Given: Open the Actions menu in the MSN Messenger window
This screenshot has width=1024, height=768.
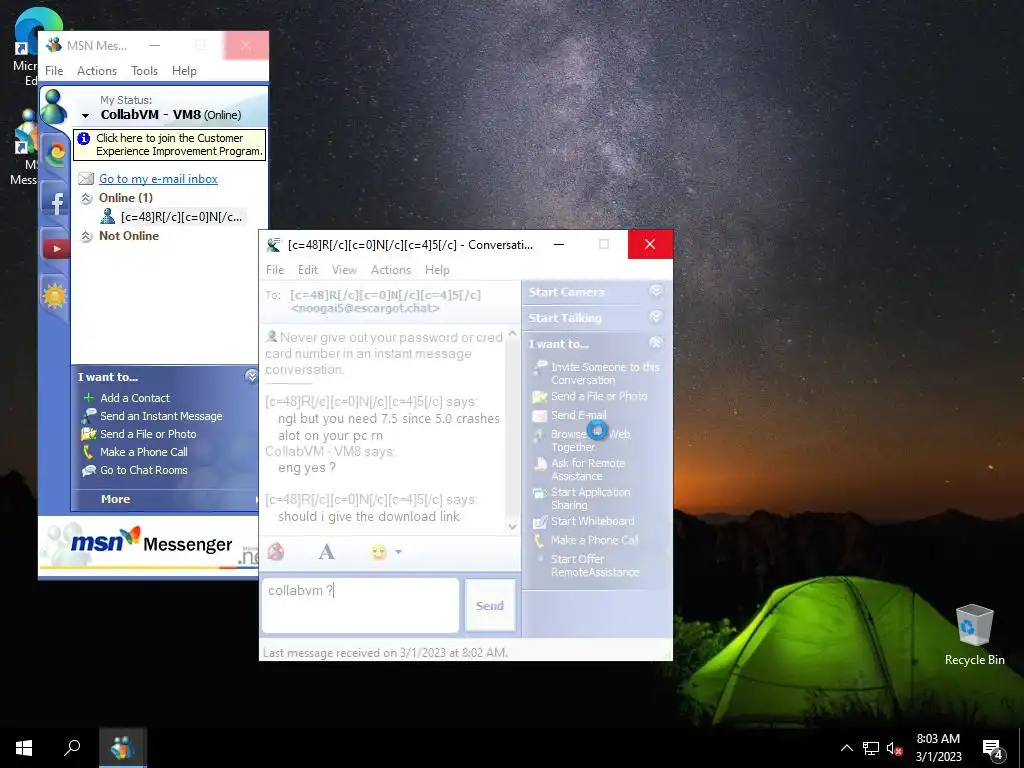Looking at the screenshot, I should tap(97, 71).
